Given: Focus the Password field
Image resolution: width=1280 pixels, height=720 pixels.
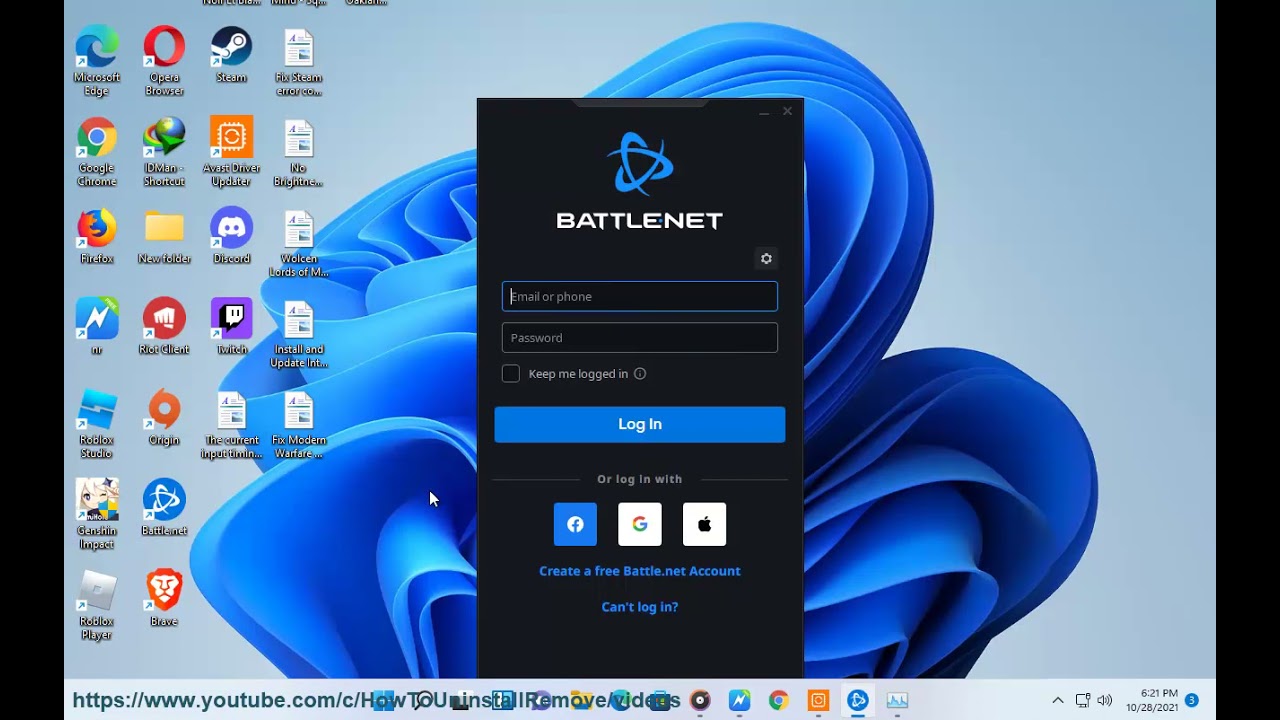Looking at the screenshot, I should (640, 337).
